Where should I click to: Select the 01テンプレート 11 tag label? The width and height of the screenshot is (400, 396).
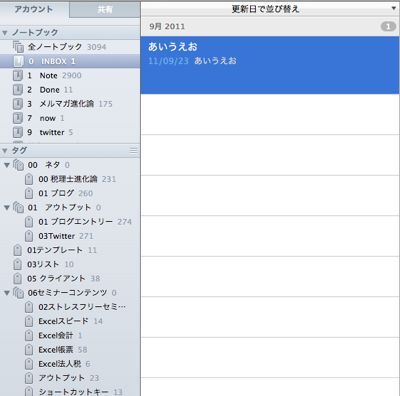[62, 250]
